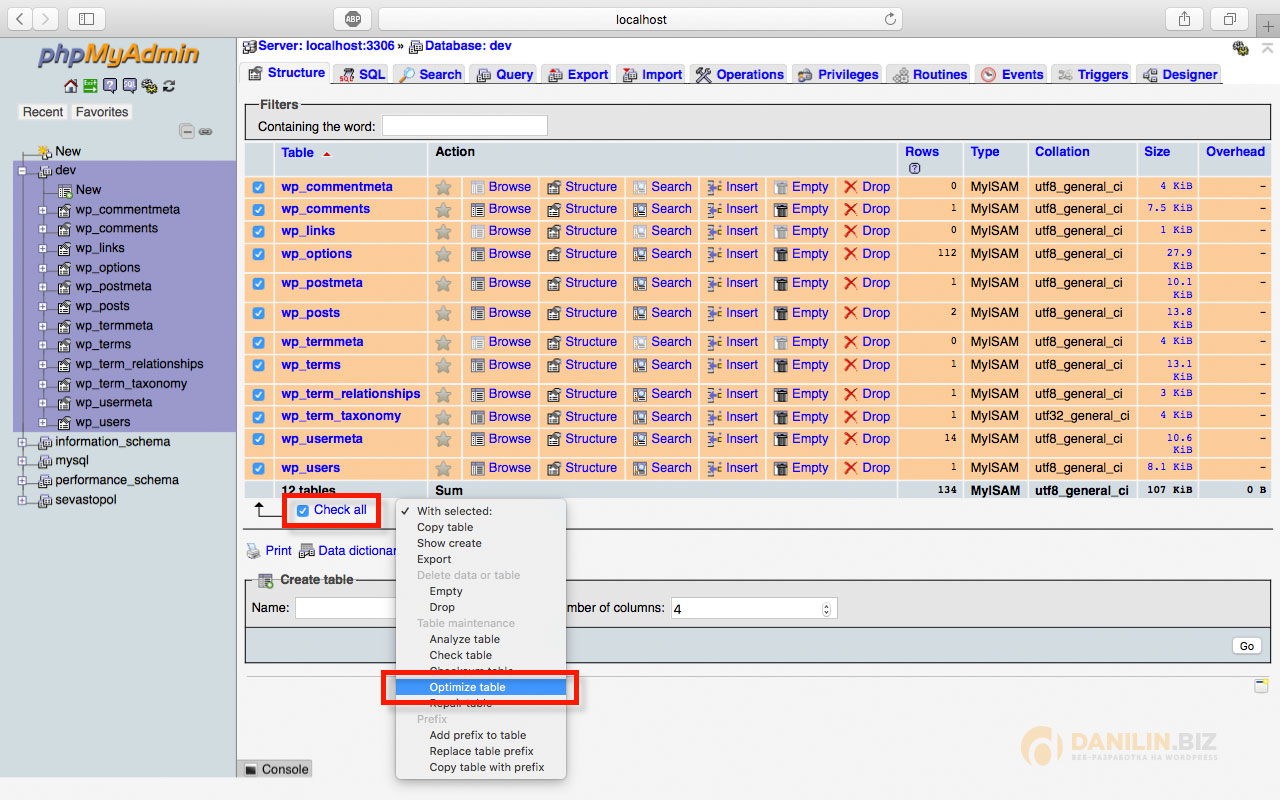Screen dimensions: 1280x800
Task: Show all tabs icon in Safari
Action: (x=1229, y=19)
